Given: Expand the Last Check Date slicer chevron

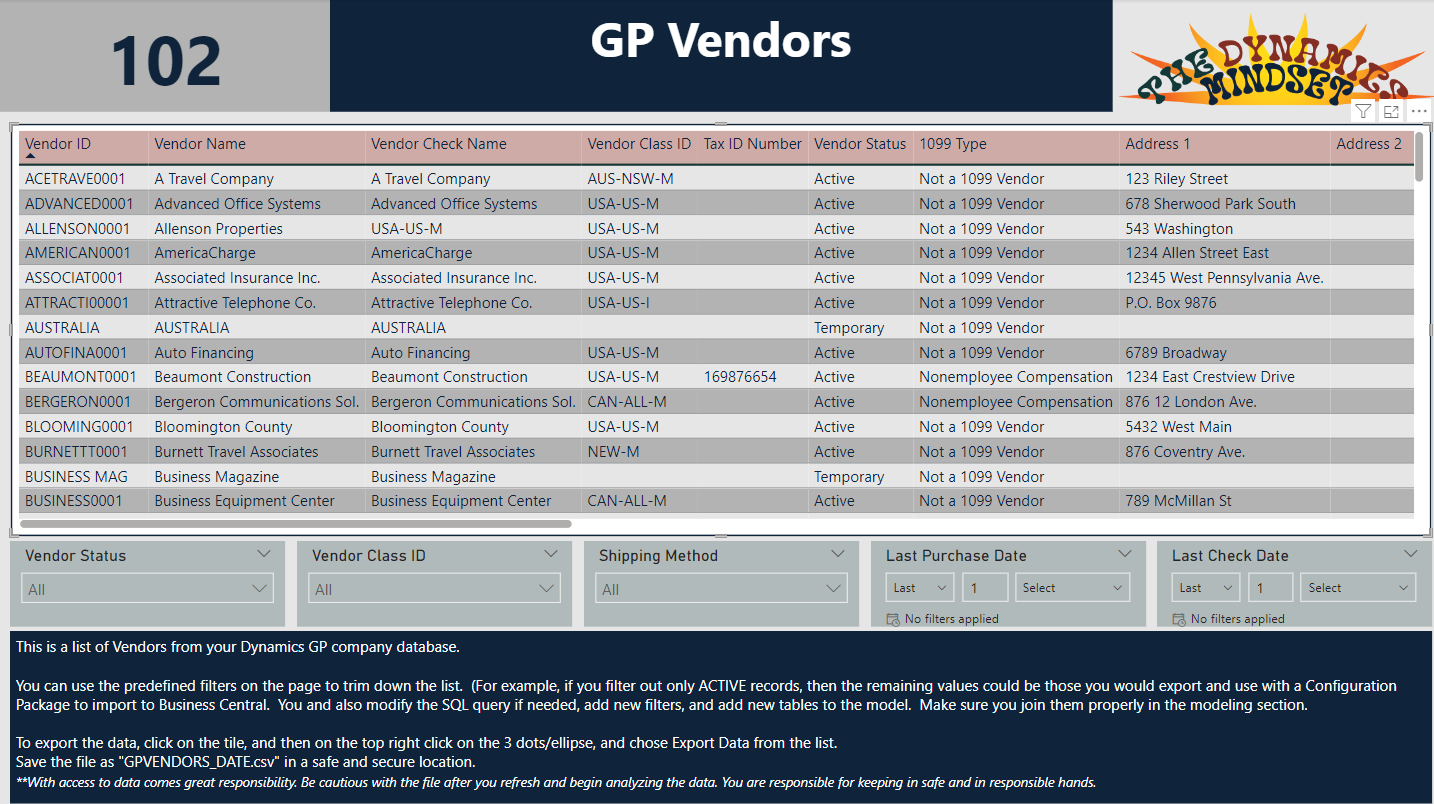Looking at the screenshot, I should click(1411, 554).
